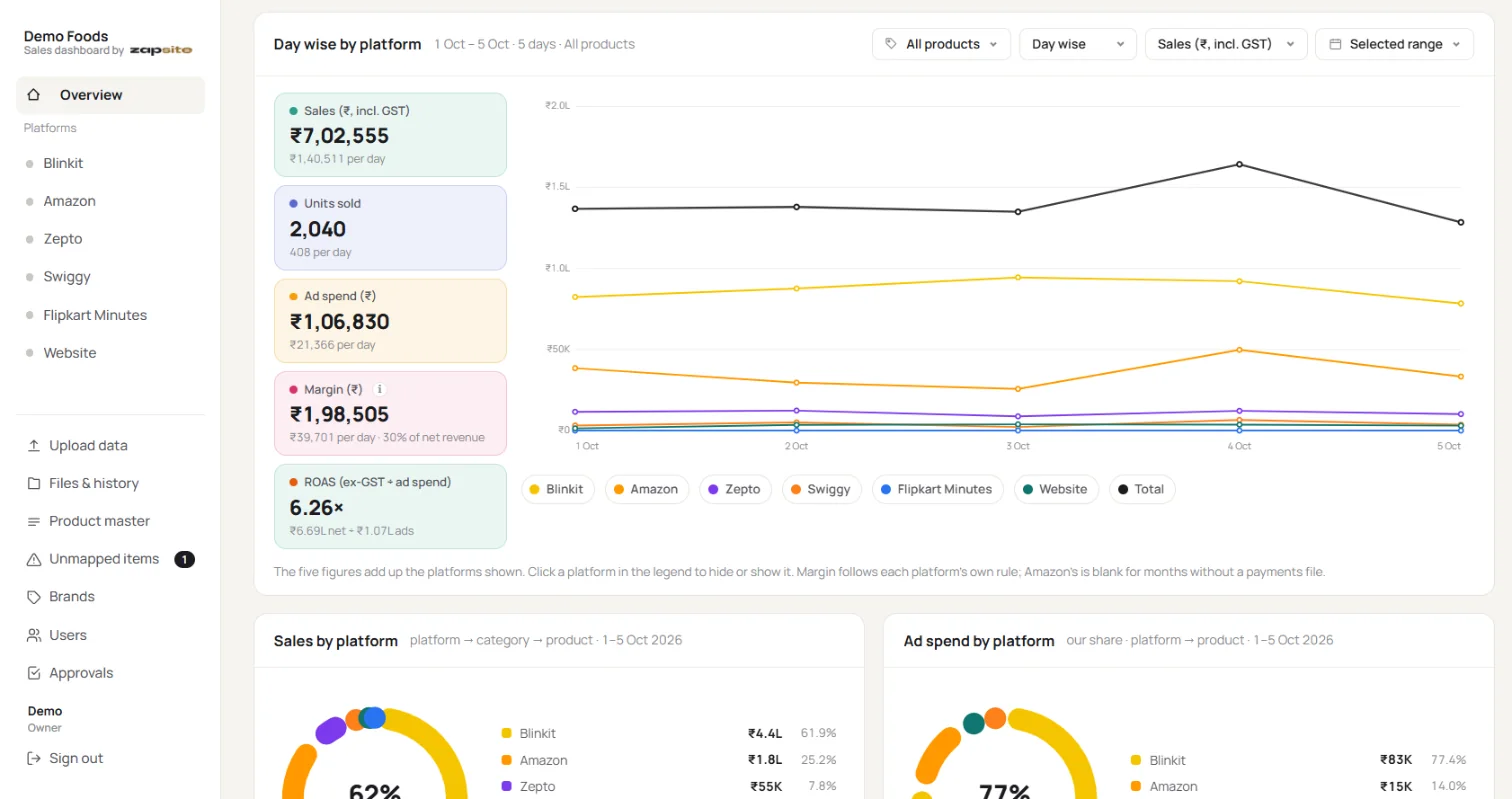This screenshot has width=1512, height=799.
Task: Click Zepto row in Sales by platform
Action: click(669, 787)
